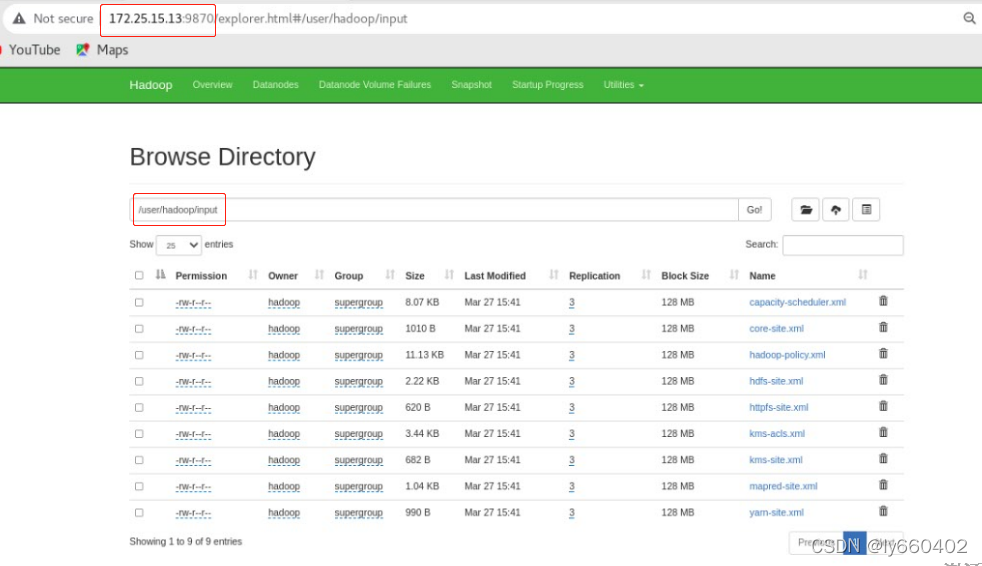Check the httpfs-site.xml row checkbox
Screen dimensions: 982x566
pos(139,408)
